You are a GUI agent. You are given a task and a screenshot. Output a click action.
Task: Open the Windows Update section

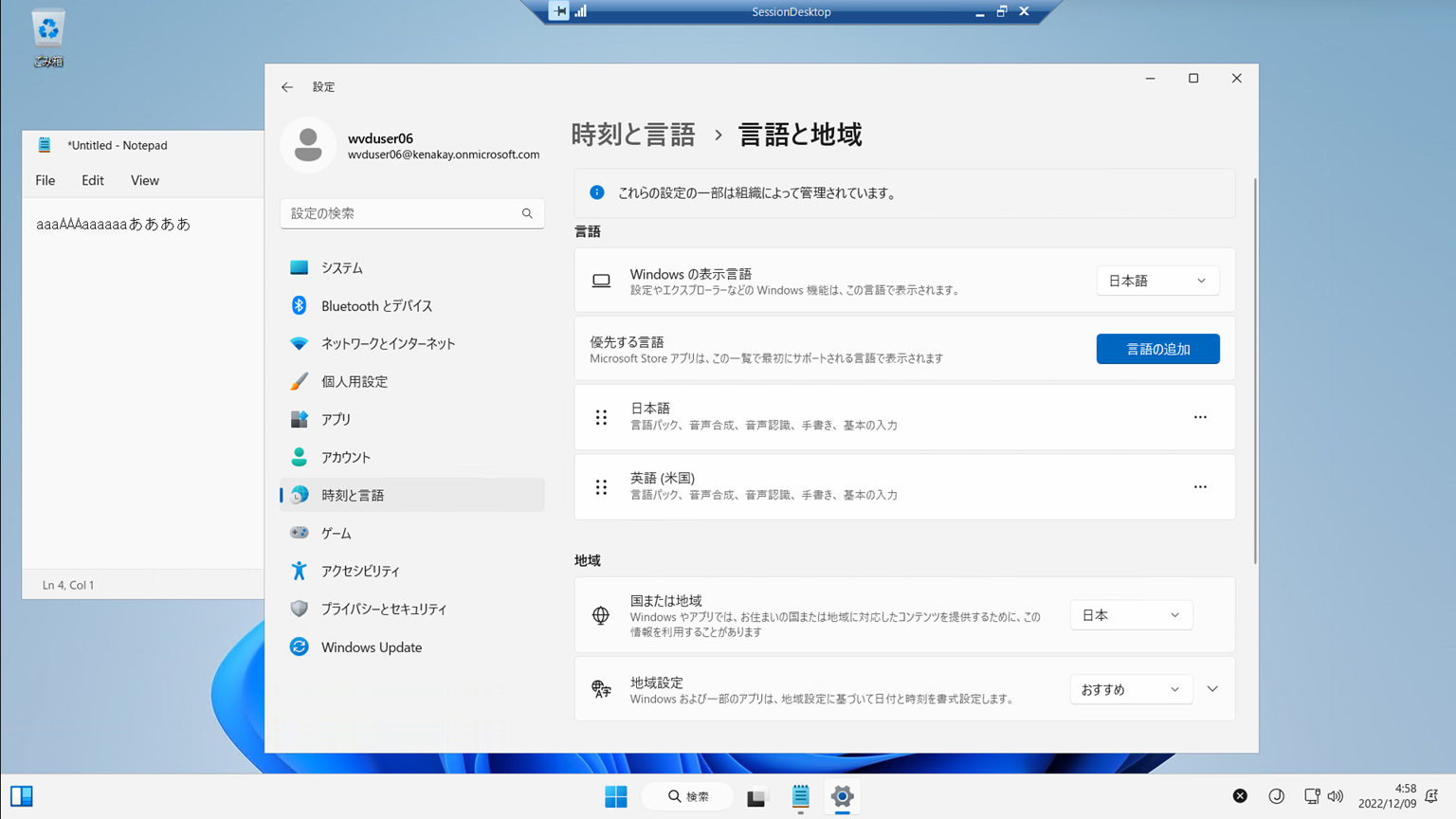click(371, 647)
